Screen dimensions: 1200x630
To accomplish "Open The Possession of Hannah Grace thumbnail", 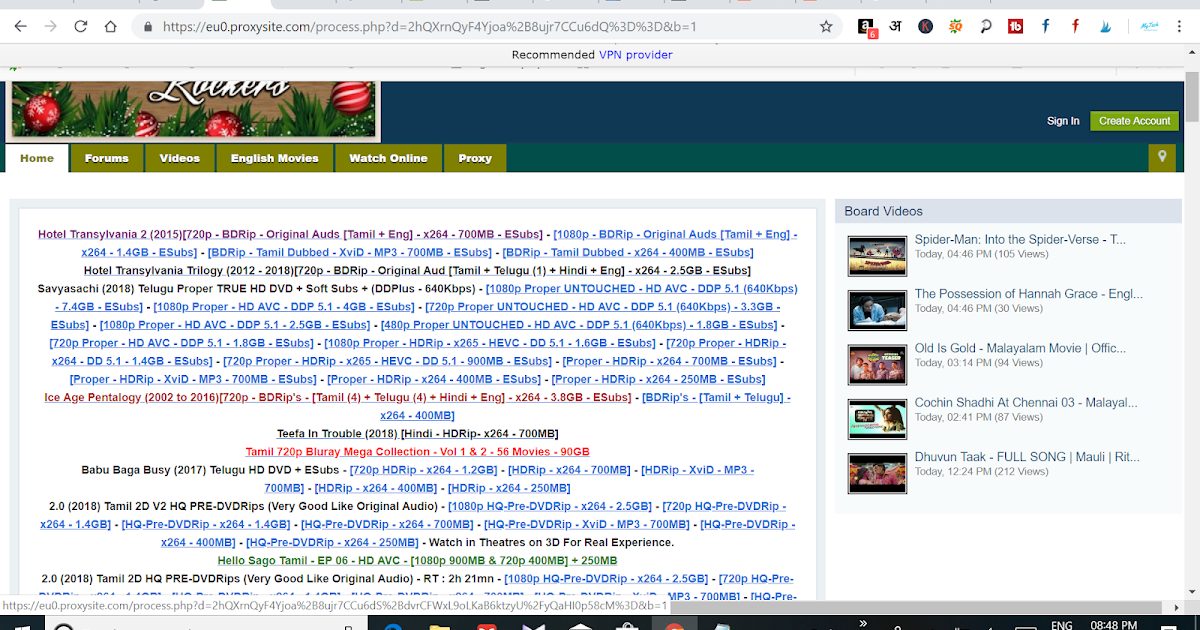I will pos(877,310).
